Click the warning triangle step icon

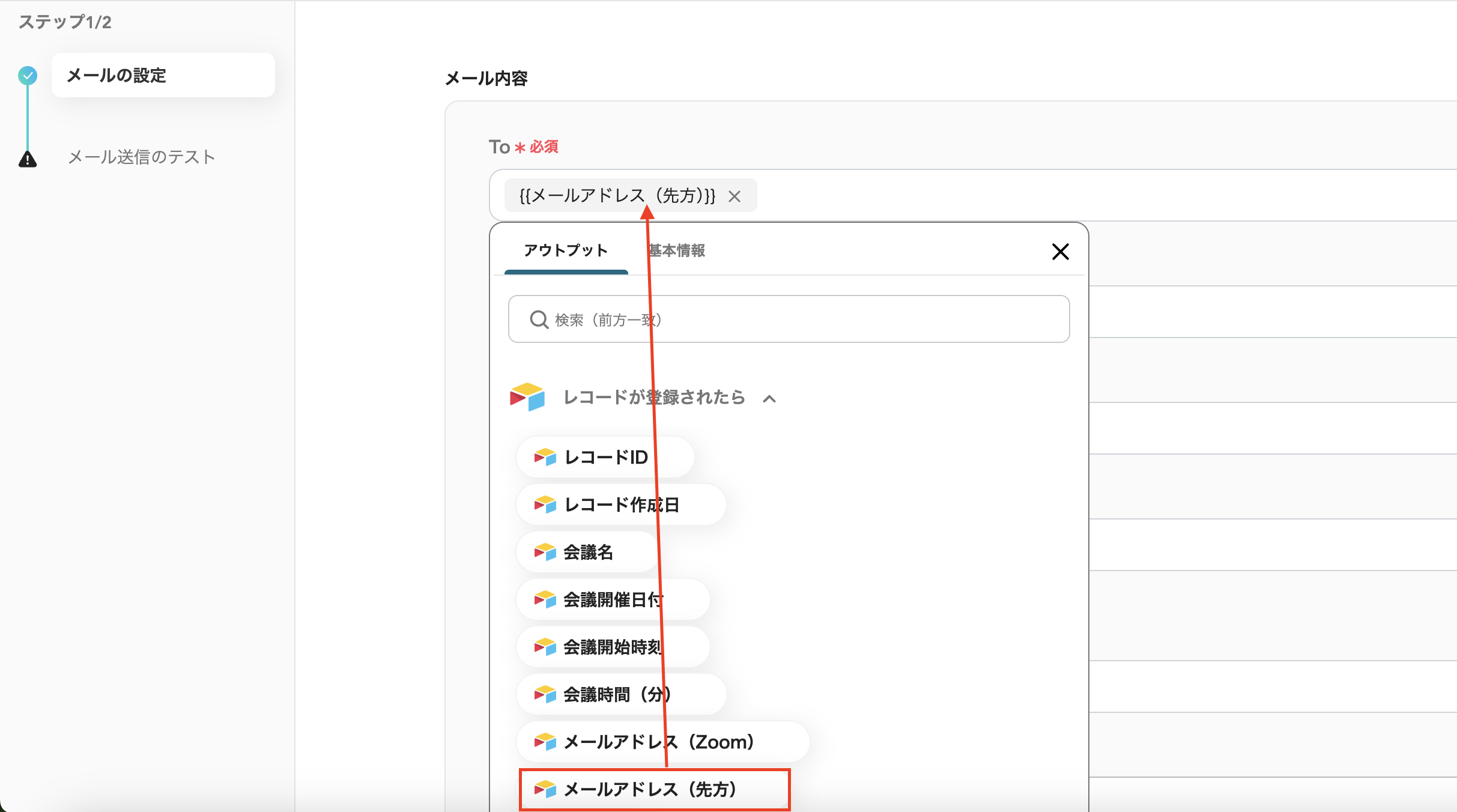tap(28, 159)
